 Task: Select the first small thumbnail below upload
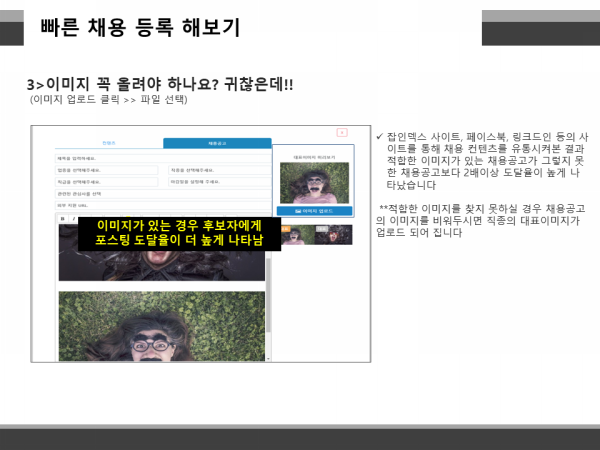(296, 234)
